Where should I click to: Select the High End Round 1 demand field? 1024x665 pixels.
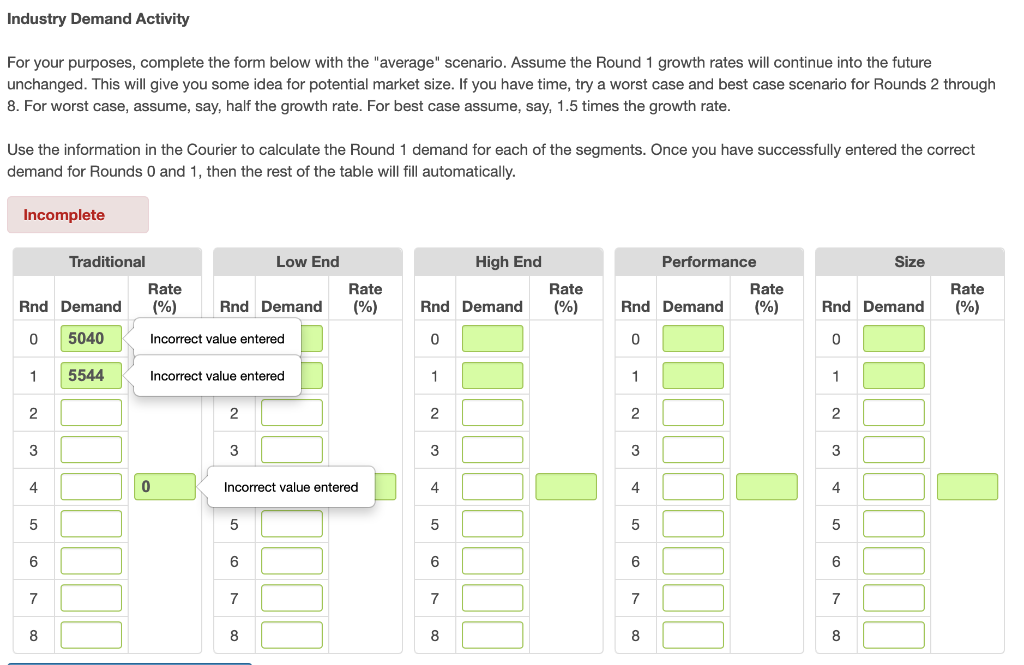492,376
